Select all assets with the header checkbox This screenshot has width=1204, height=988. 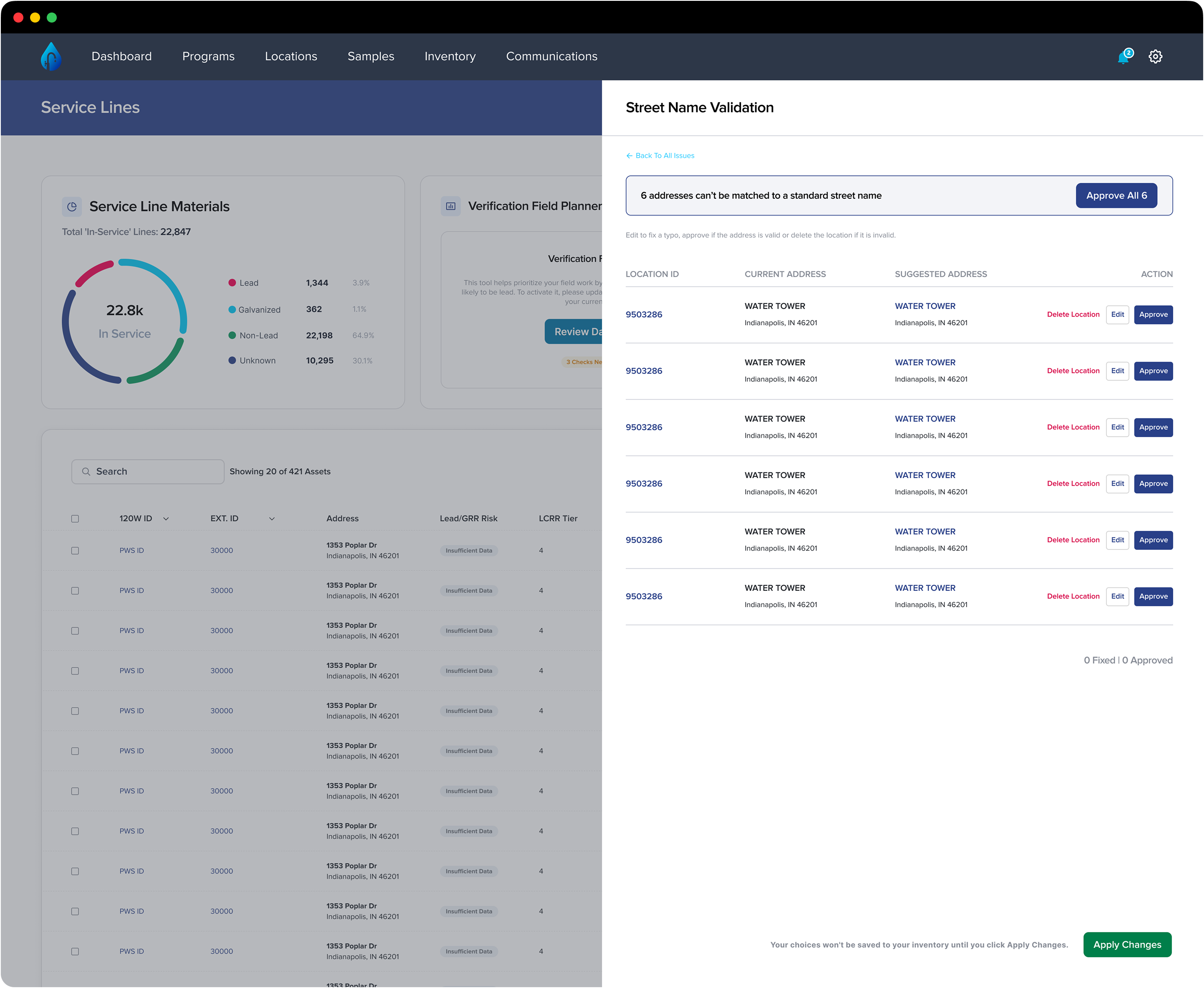tap(75, 519)
